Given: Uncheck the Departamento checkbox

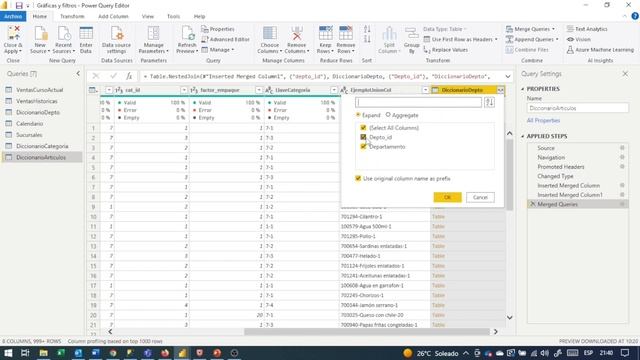Looking at the screenshot, I should 363,147.
